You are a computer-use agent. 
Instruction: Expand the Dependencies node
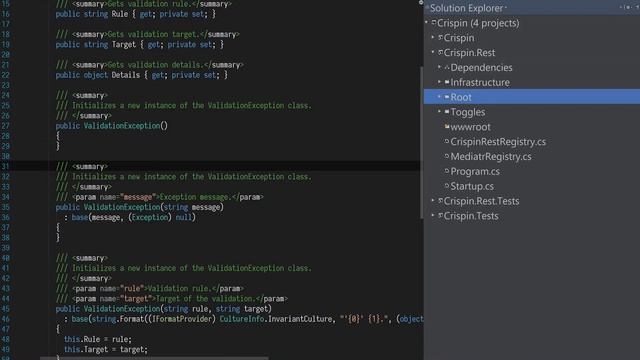coord(440,67)
